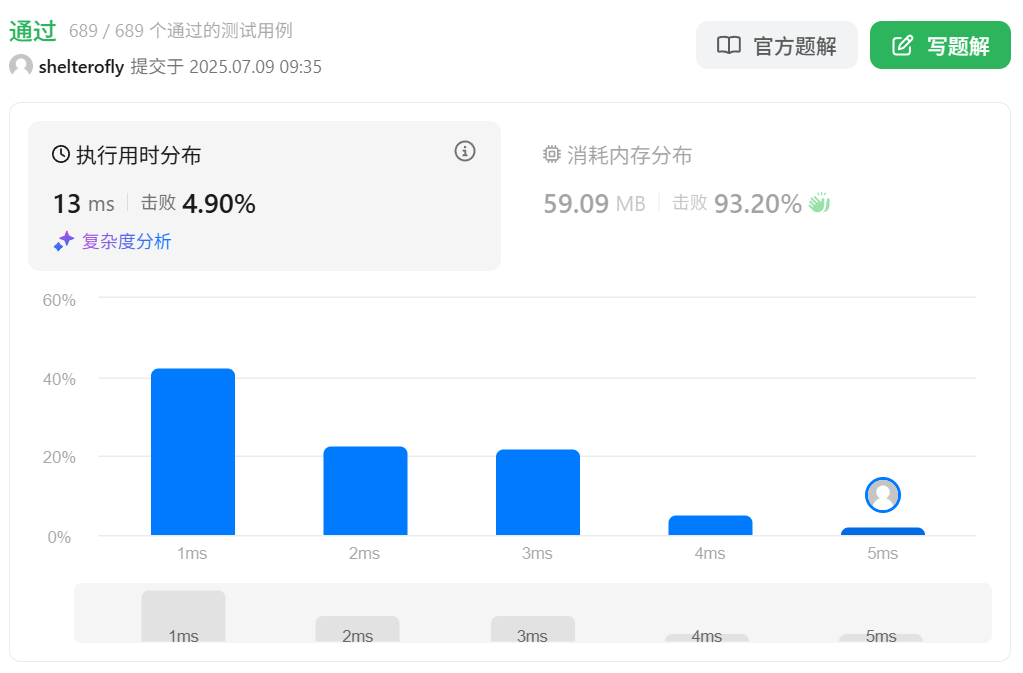This screenshot has height=673, width=1023.
Task: Click the shelterofly username
Action: pyautogui.click(x=81, y=67)
